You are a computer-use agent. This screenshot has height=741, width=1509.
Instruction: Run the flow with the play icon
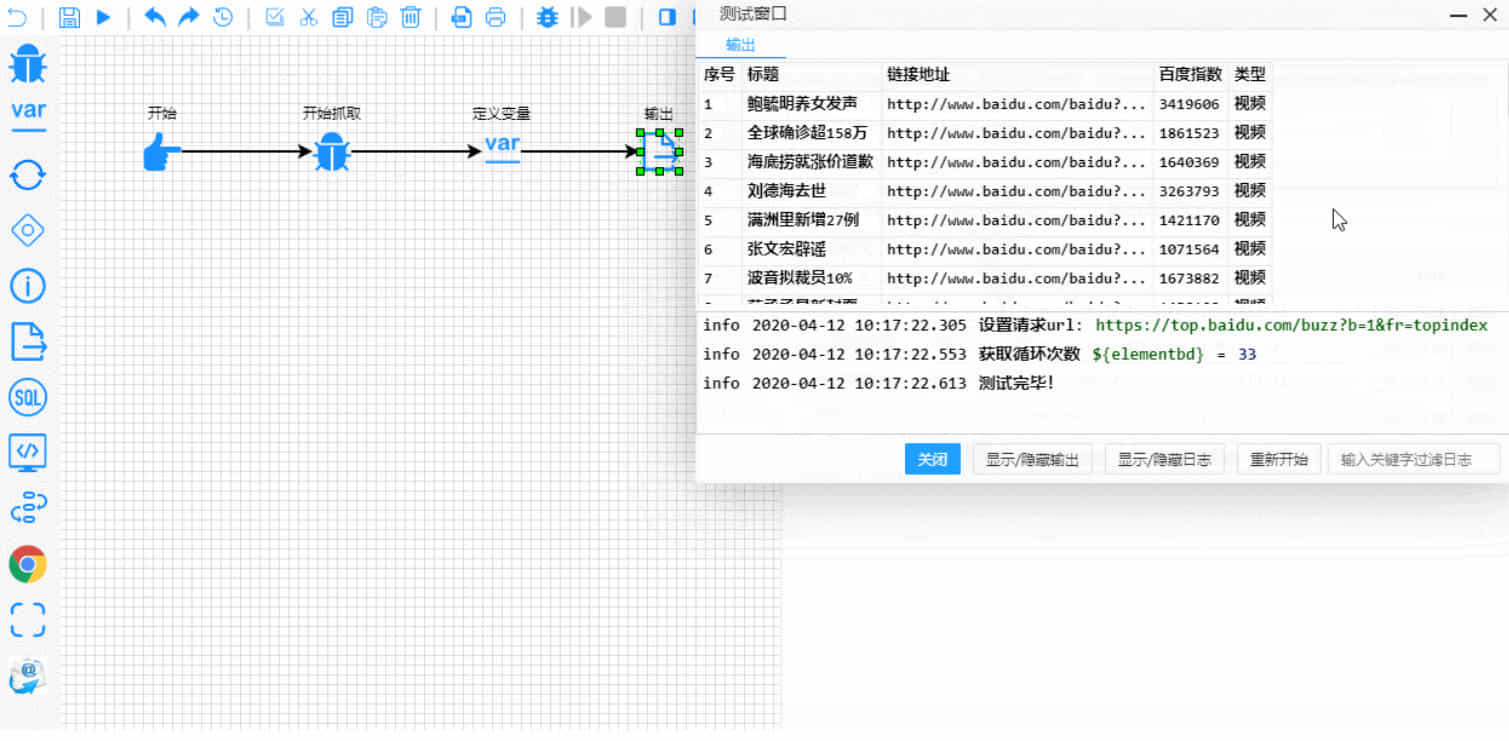104,17
